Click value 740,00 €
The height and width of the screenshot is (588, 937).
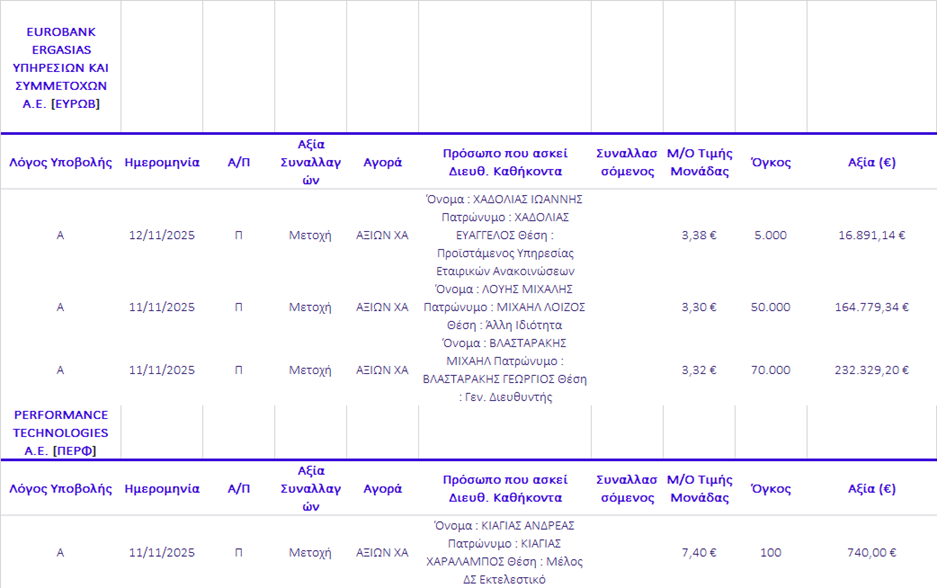[x=872, y=553]
